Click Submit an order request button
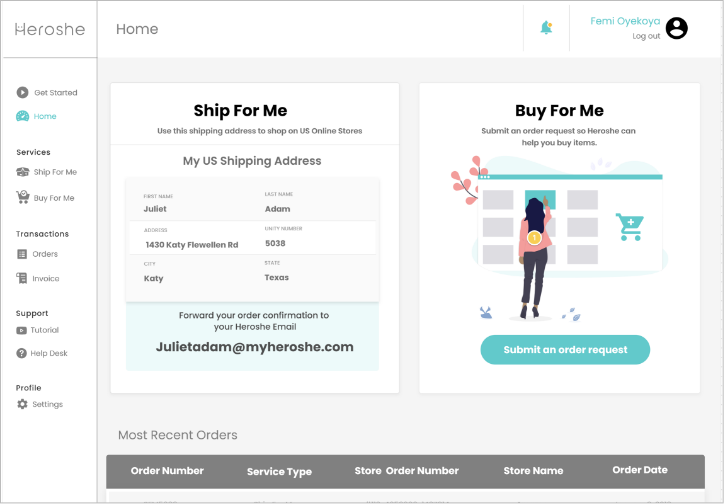 (x=565, y=349)
